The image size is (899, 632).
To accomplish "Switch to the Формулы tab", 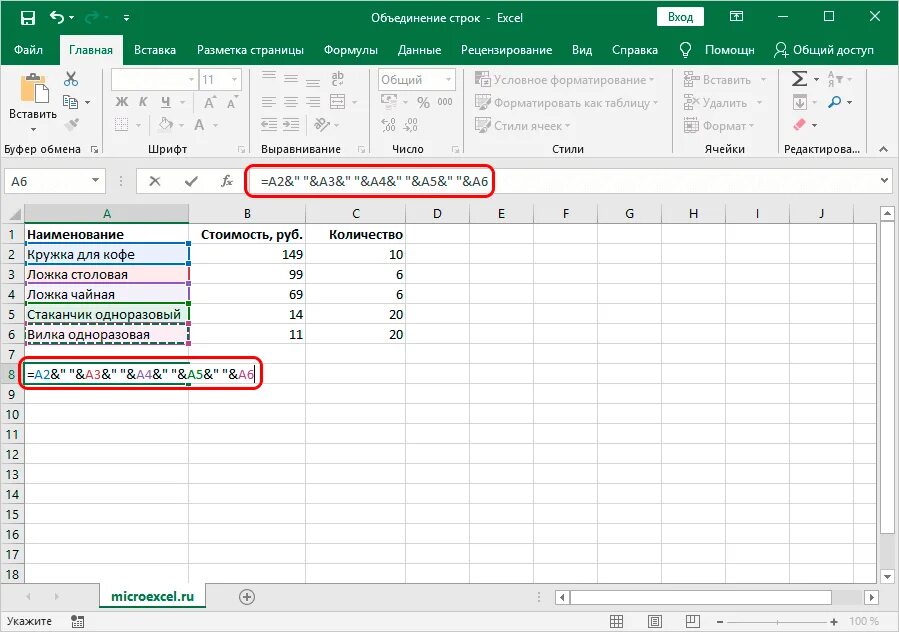I will (x=350, y=50).
